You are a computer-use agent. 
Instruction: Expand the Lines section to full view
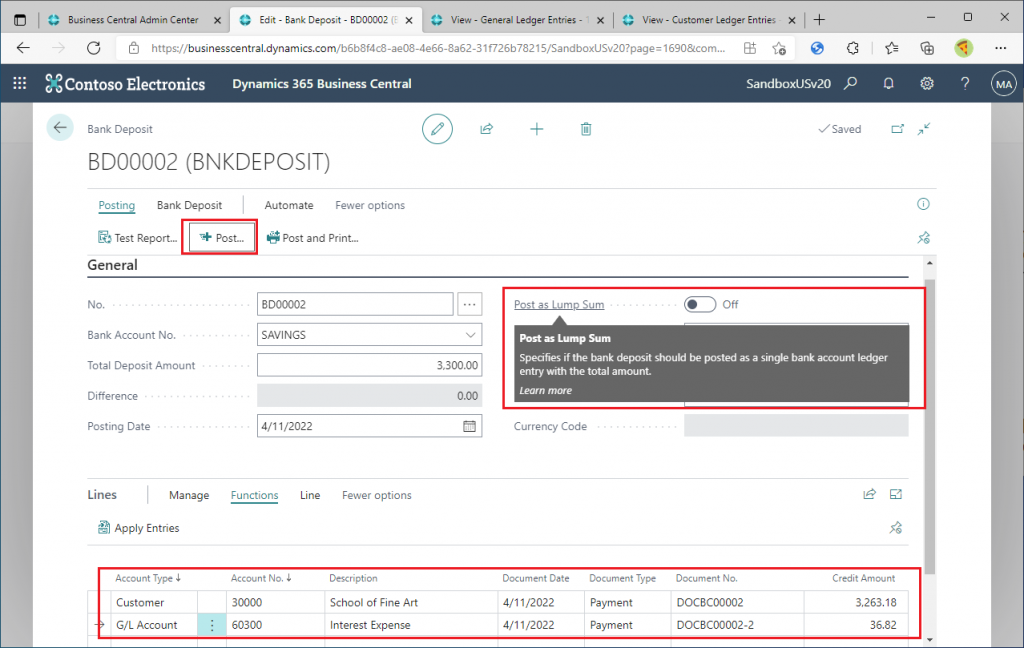(x=895, y=494)
